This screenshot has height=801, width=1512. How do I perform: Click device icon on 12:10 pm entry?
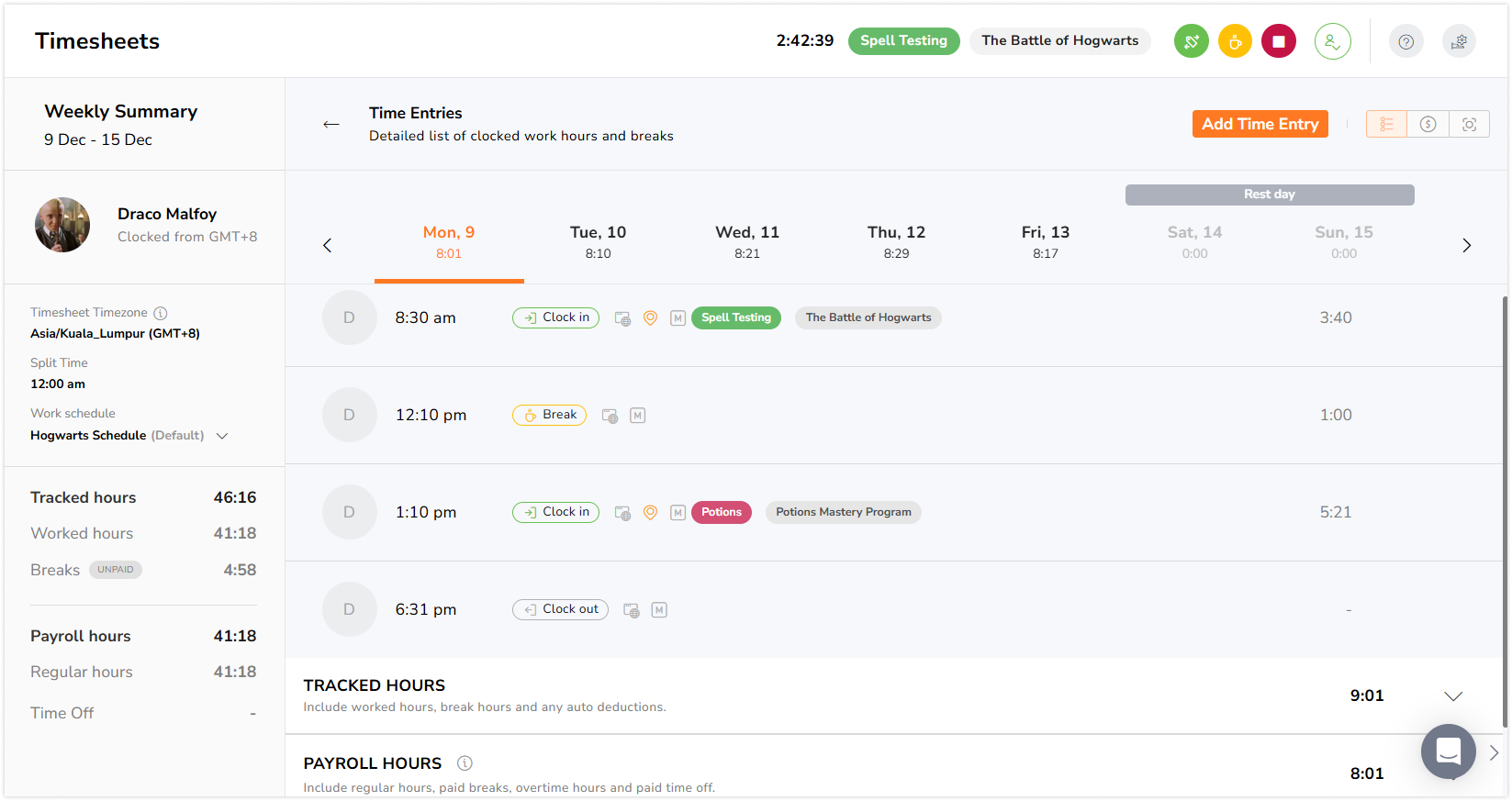click(610, 416)
